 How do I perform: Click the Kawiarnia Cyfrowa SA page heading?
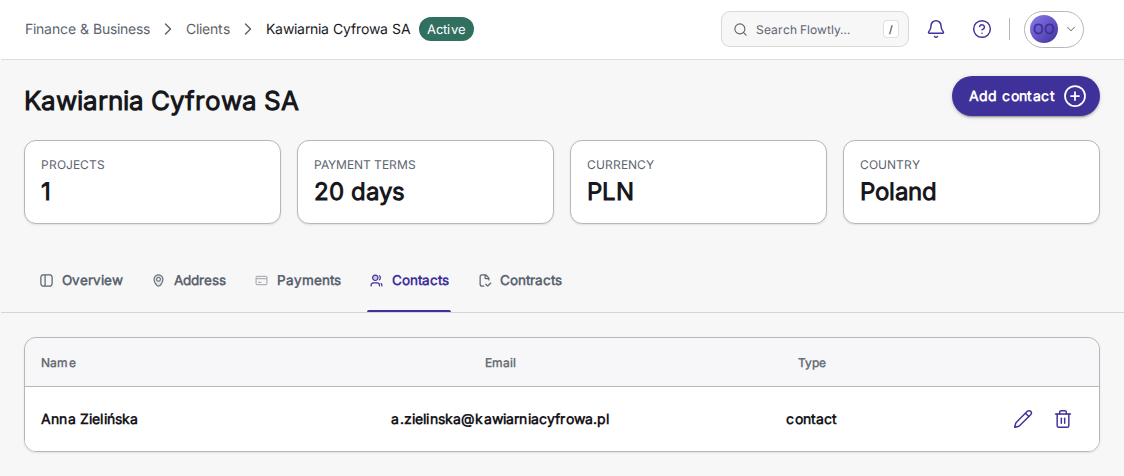pyautogui.click(x=162, y=101)
